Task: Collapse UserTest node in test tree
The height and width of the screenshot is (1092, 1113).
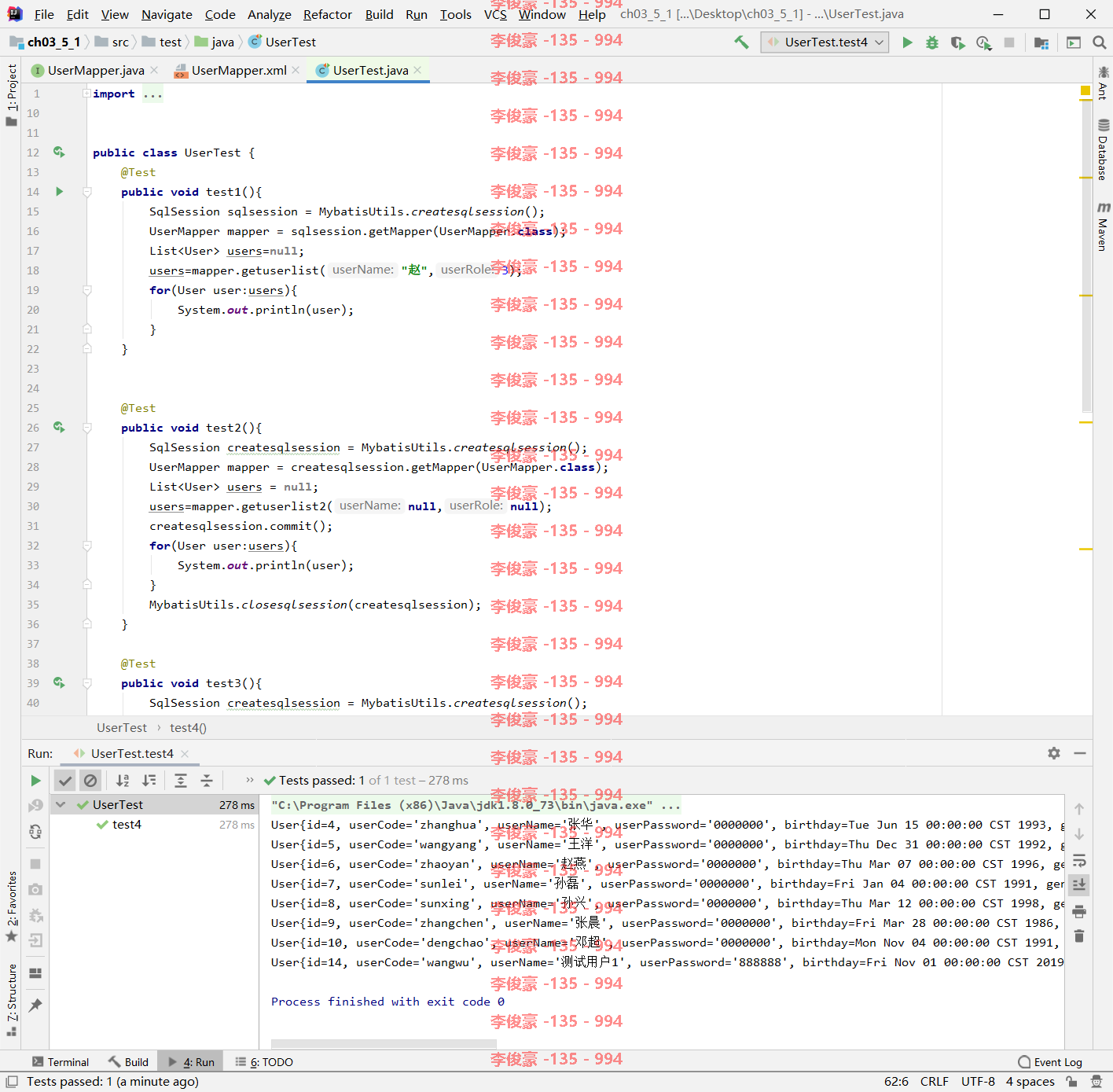Action: click(x=61, y=805)
